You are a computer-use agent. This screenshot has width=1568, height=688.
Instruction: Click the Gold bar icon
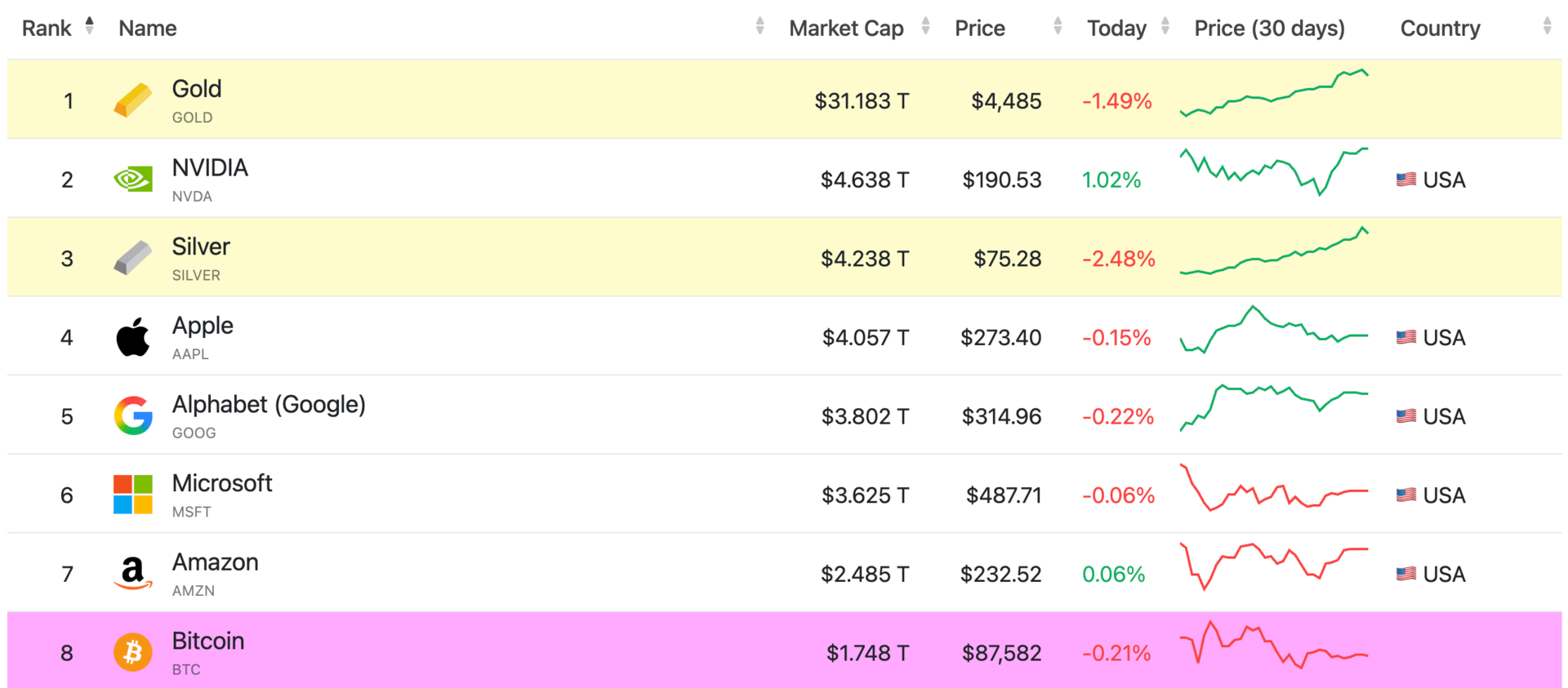pos(132,100)
